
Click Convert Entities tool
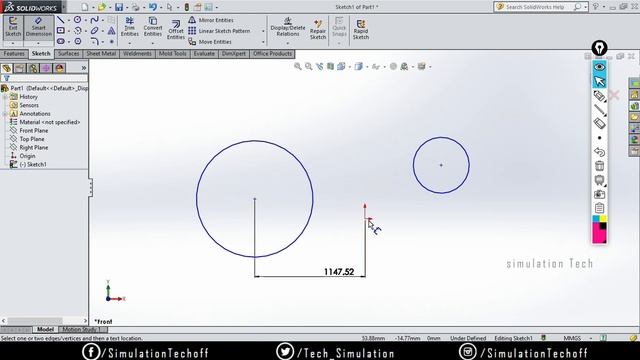[153, 27]
